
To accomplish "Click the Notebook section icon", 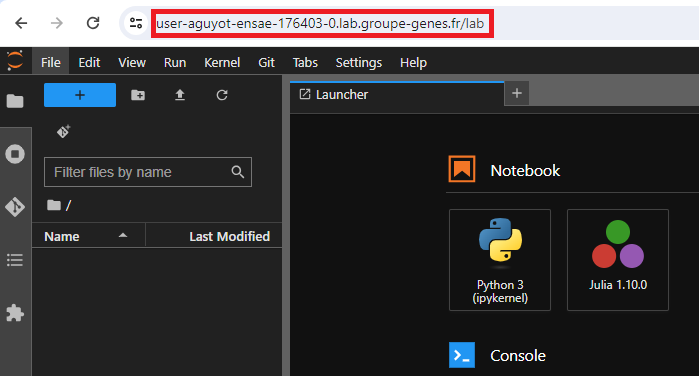I will pyautogui.click(x=461, y=169).
